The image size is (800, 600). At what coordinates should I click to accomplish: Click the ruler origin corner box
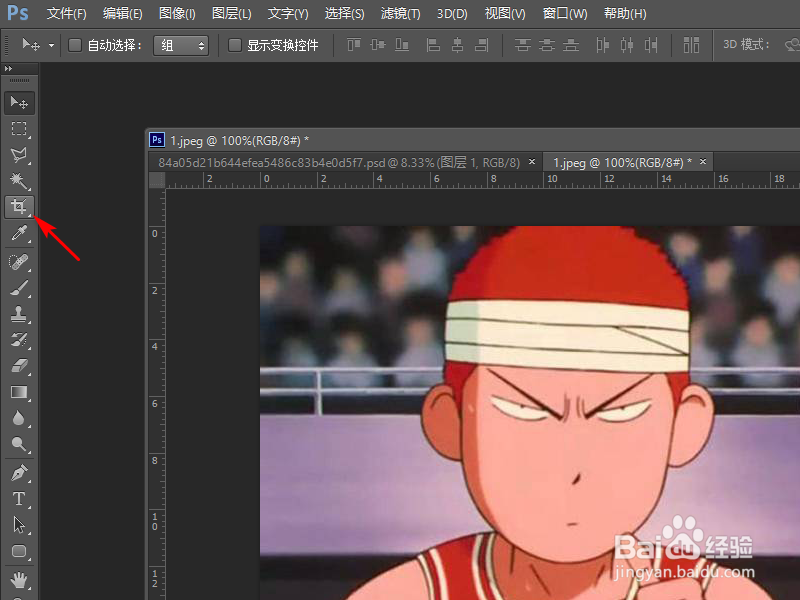click(x=157, y=180)
